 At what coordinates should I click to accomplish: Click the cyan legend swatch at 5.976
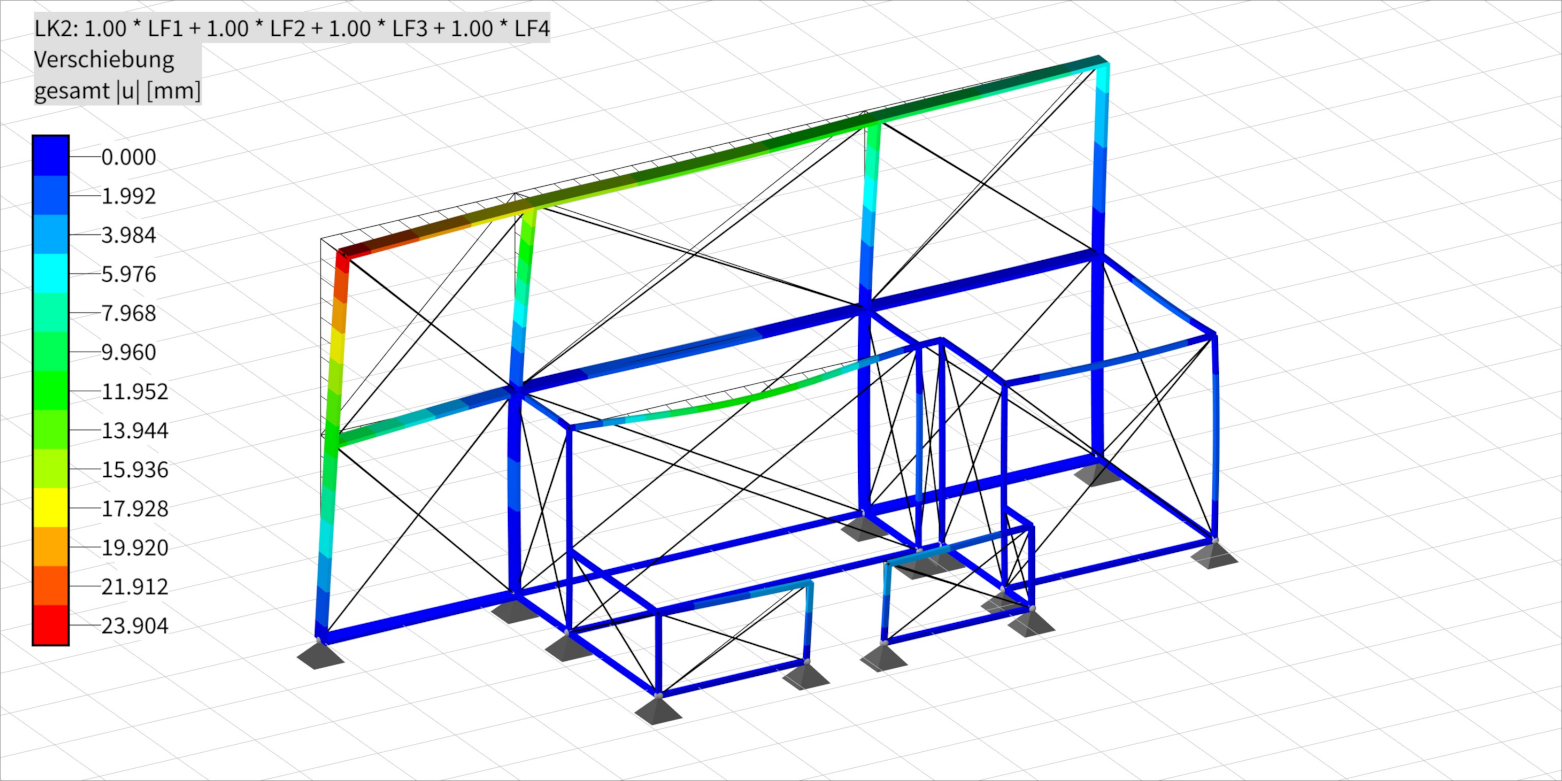tap(50, 273)
